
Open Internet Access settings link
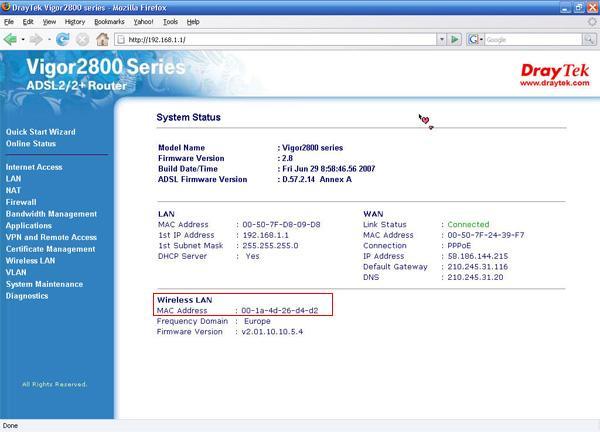click(x=34, y=167)
